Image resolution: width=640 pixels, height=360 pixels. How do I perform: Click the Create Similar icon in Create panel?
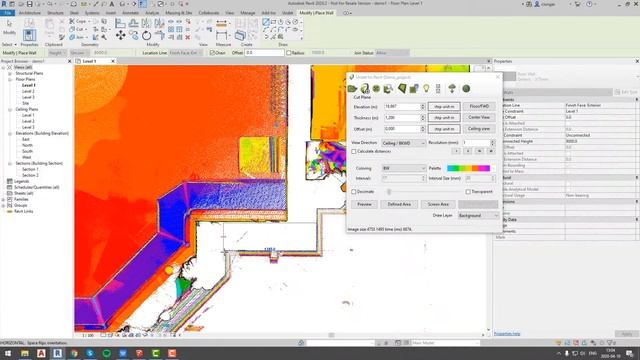[240, 36]
